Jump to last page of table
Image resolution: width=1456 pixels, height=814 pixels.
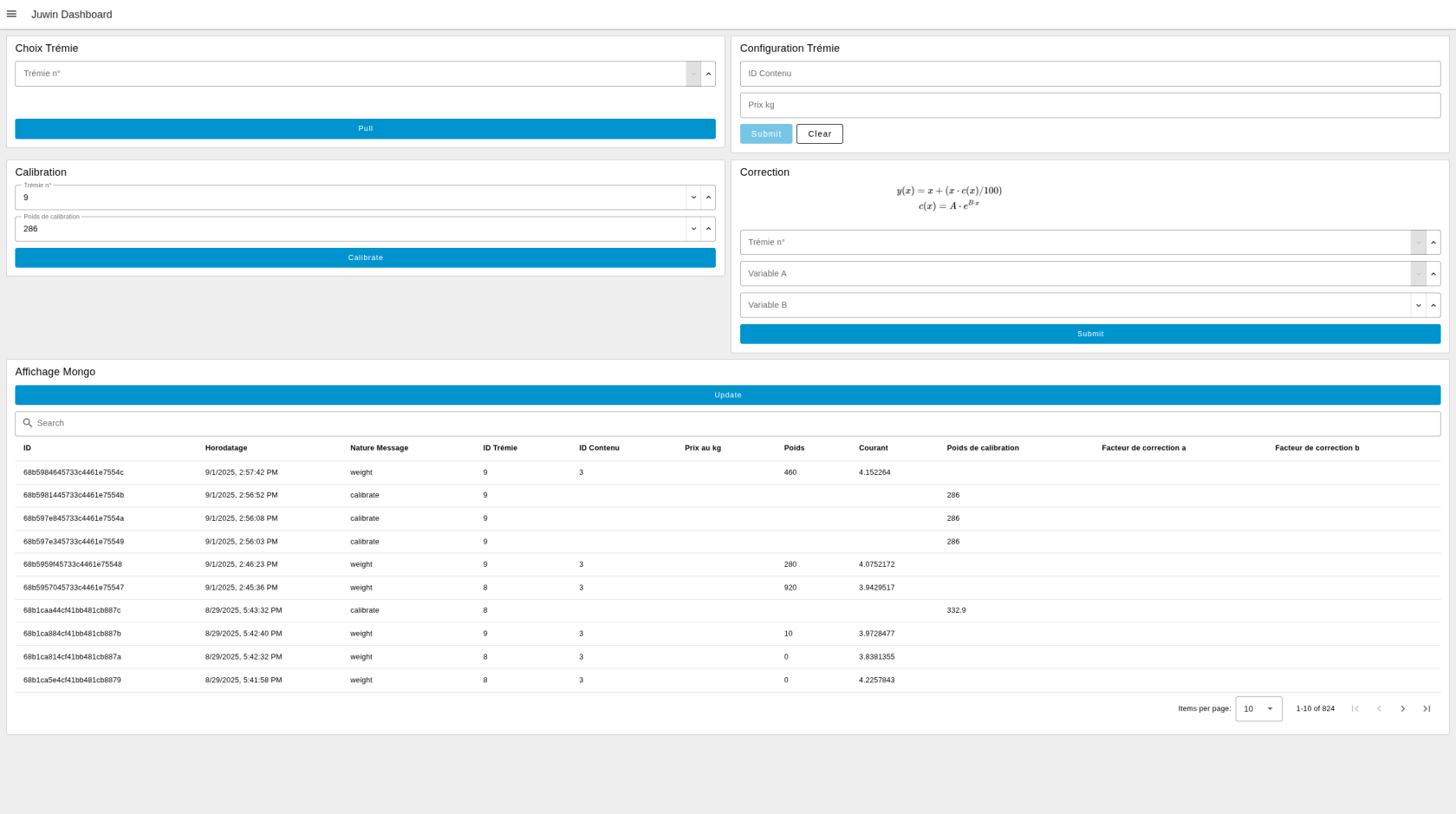coord(1426,709)
